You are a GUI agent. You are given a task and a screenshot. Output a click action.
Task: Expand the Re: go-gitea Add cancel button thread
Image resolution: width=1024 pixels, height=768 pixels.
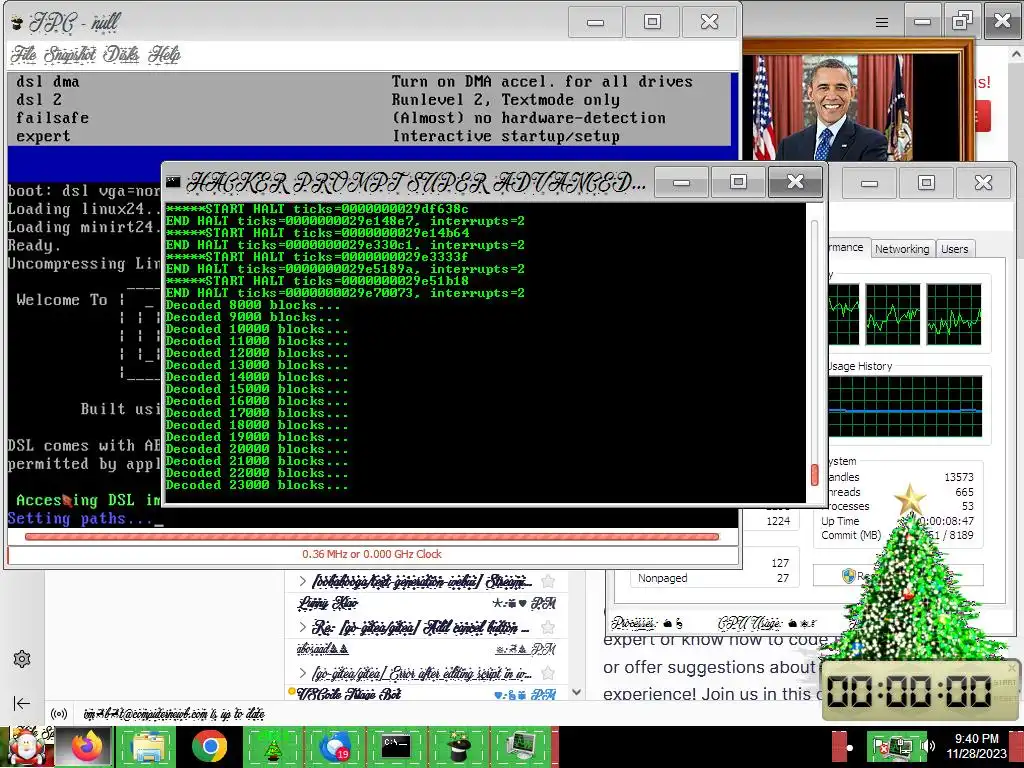[x=302, y=627]
